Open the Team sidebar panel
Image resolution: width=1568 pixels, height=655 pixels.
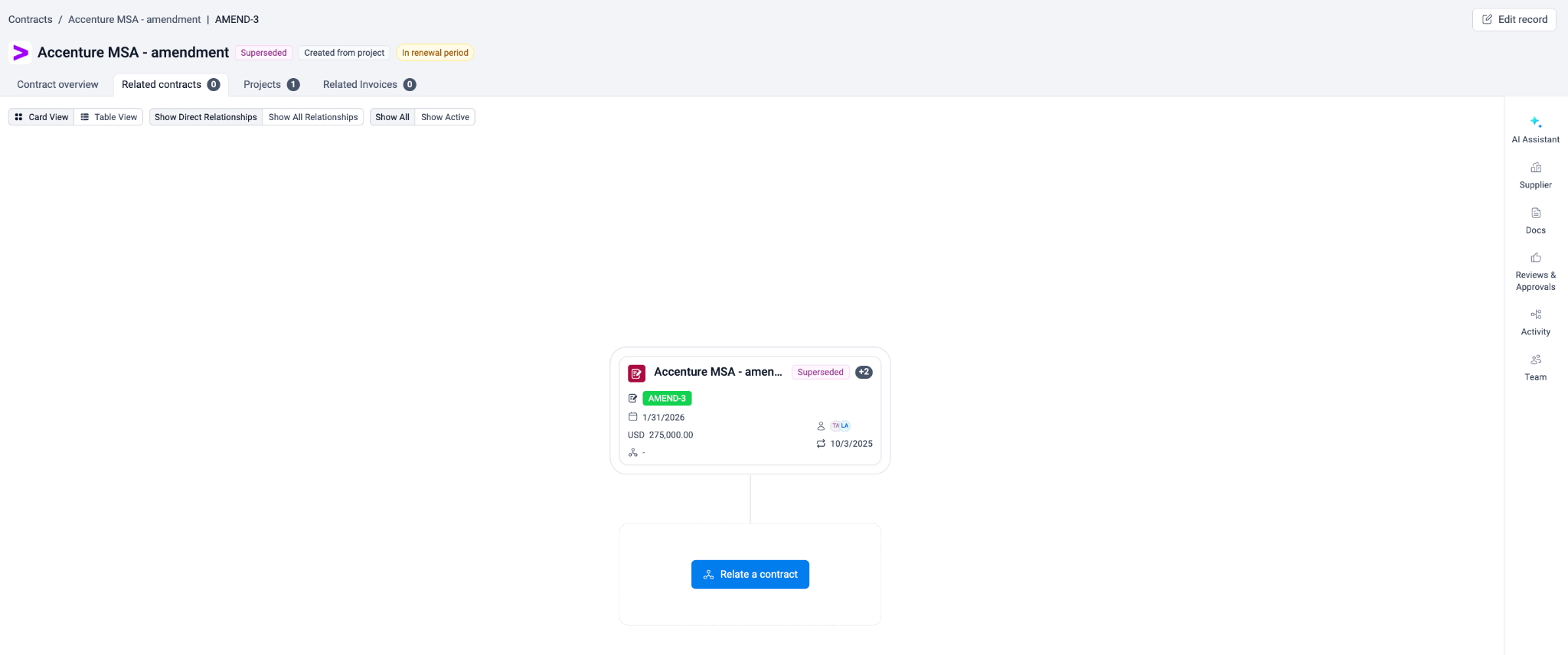click(x=1535, y=367)
